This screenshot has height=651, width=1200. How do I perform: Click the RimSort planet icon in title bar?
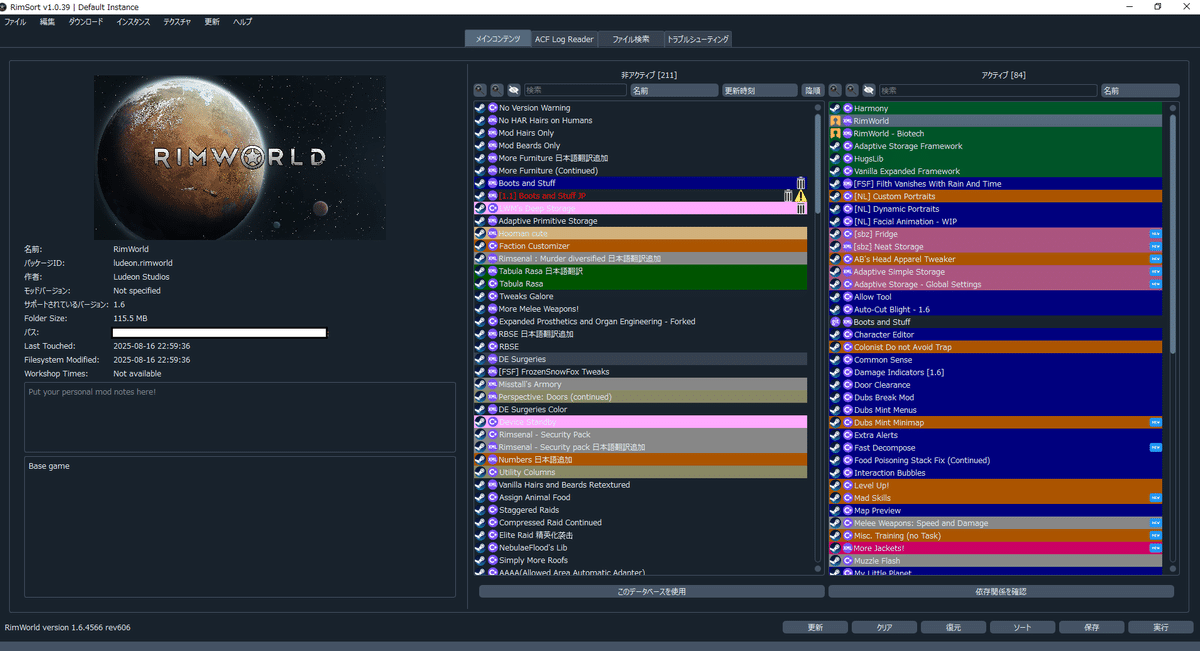(7, 6)
